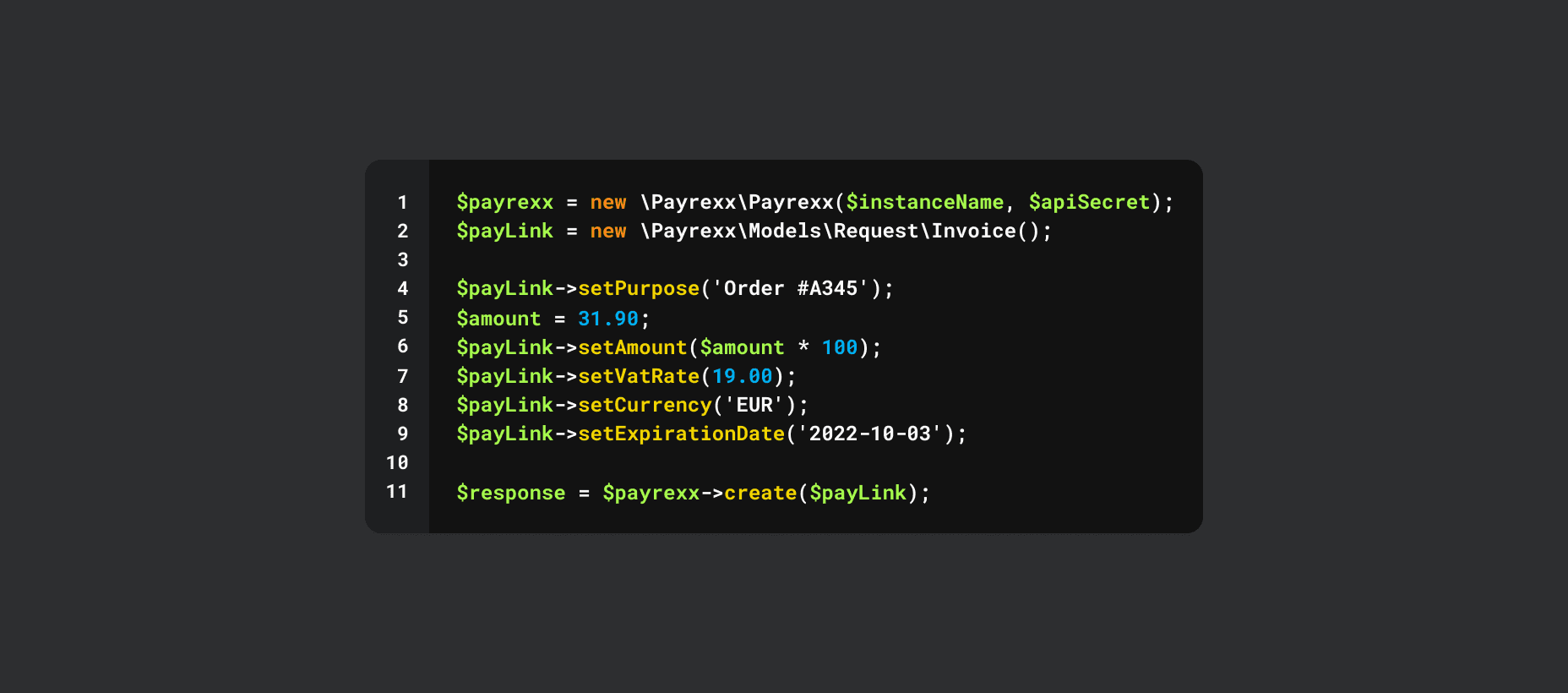Click line number 2 in the gutter
This screenshot has height=693, width=1568.
[403, 231]
